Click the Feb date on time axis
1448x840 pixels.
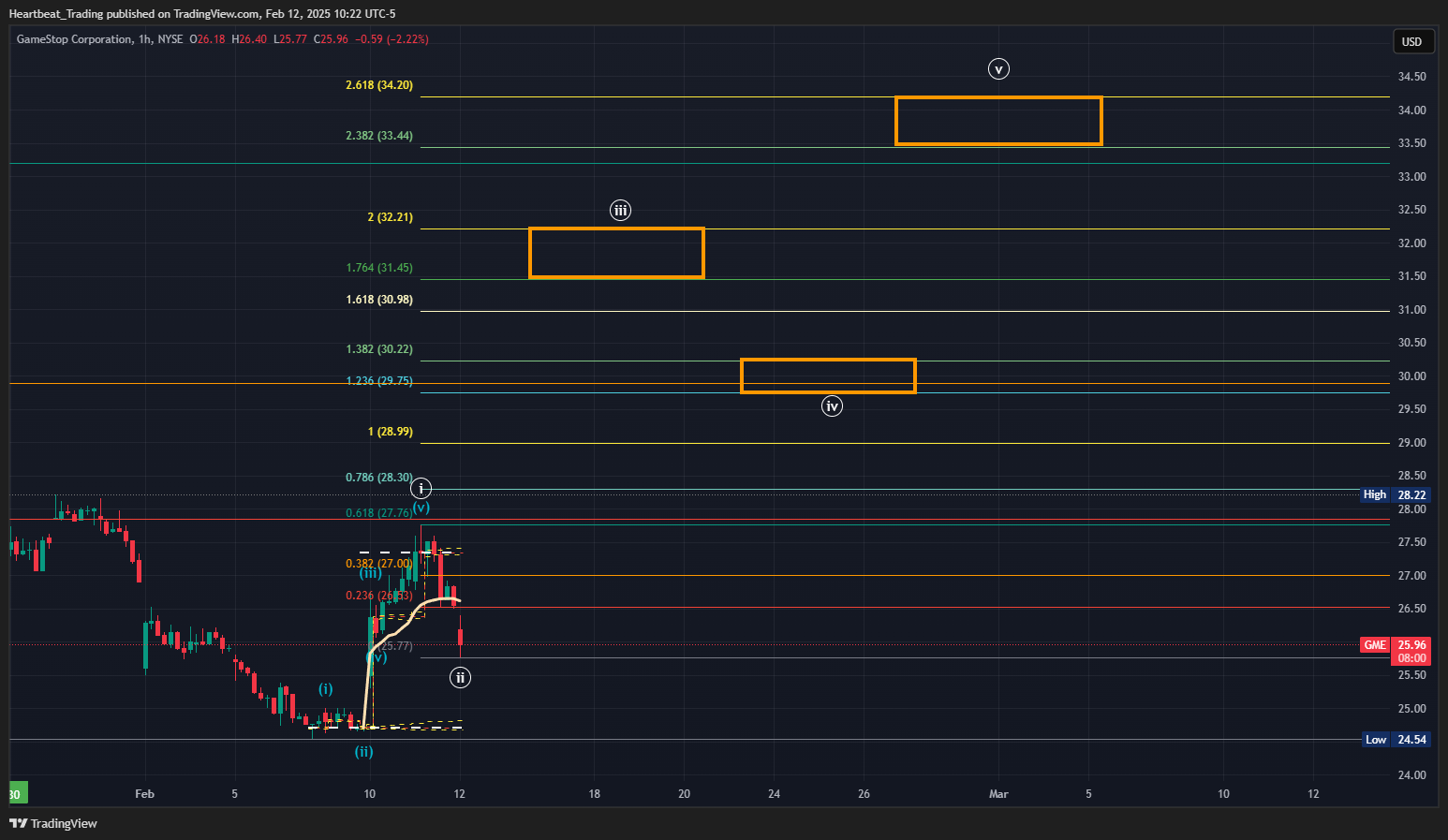(144, 794)
